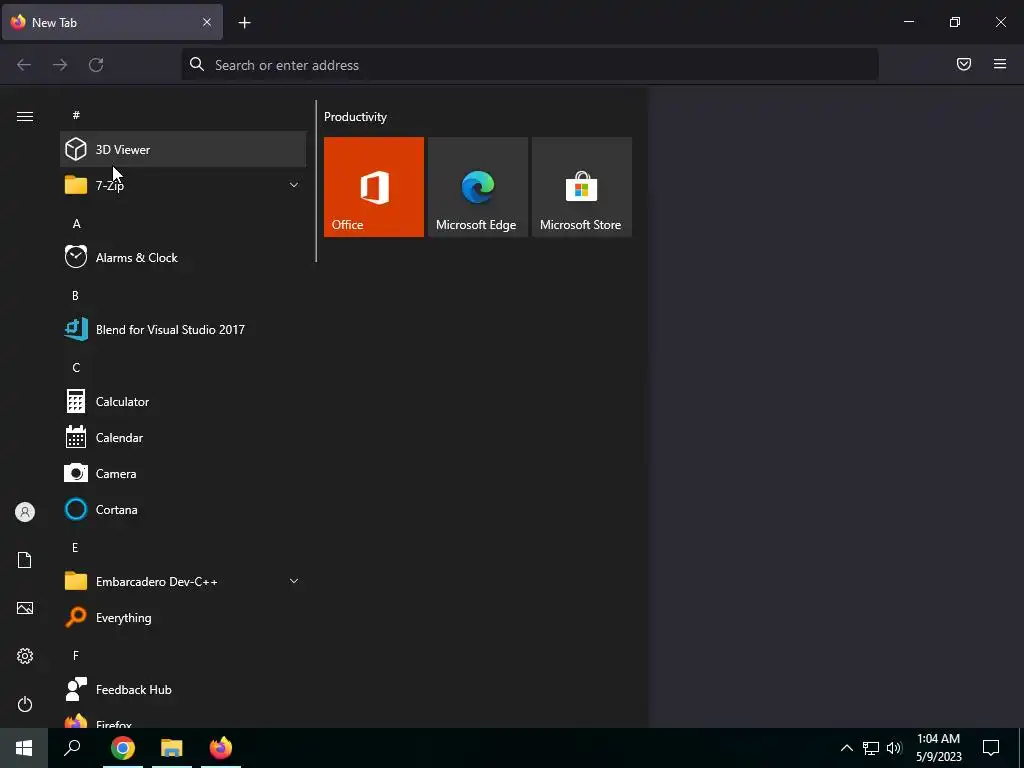Open the 7-Zip folder entry

pos(183,185)
